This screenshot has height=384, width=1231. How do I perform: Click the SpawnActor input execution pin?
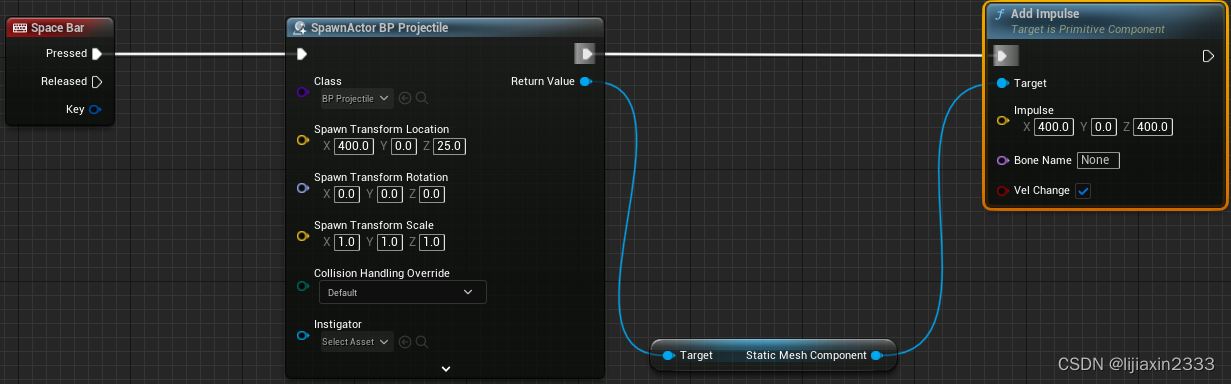(301, 54)
